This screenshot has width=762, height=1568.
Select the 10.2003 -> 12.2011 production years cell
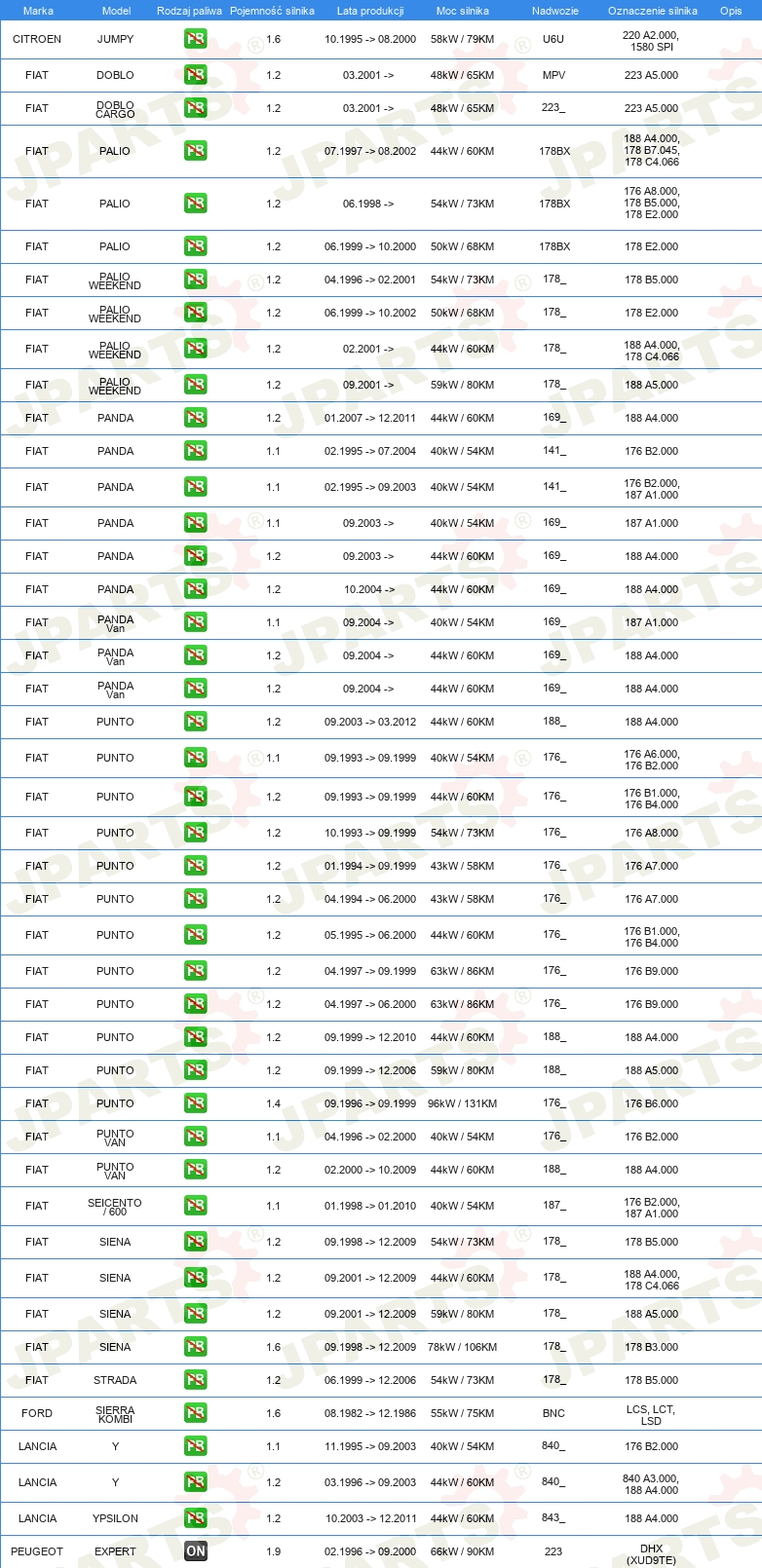(370, 1518)
